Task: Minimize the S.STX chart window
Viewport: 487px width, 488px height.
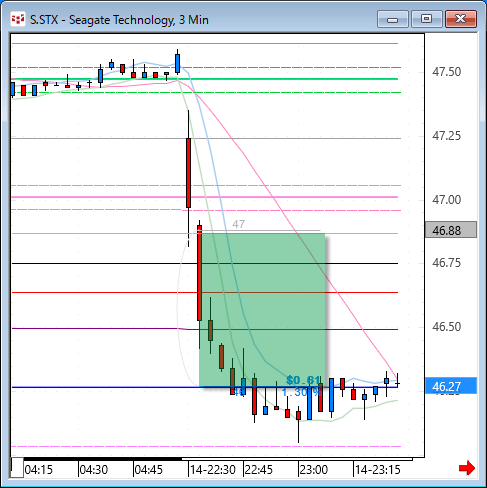Action: click(x=392, y=19)
